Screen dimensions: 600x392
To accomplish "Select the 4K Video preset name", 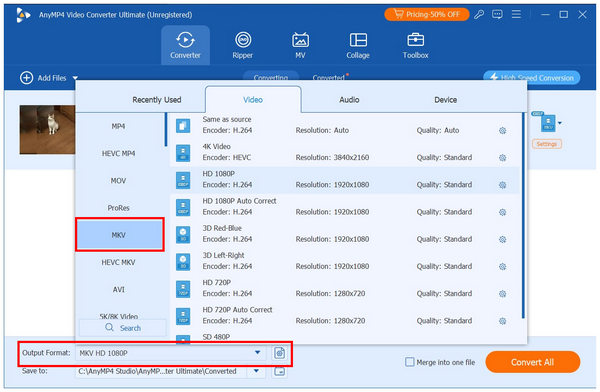I will pyautogui.click(x=216, y=147).
